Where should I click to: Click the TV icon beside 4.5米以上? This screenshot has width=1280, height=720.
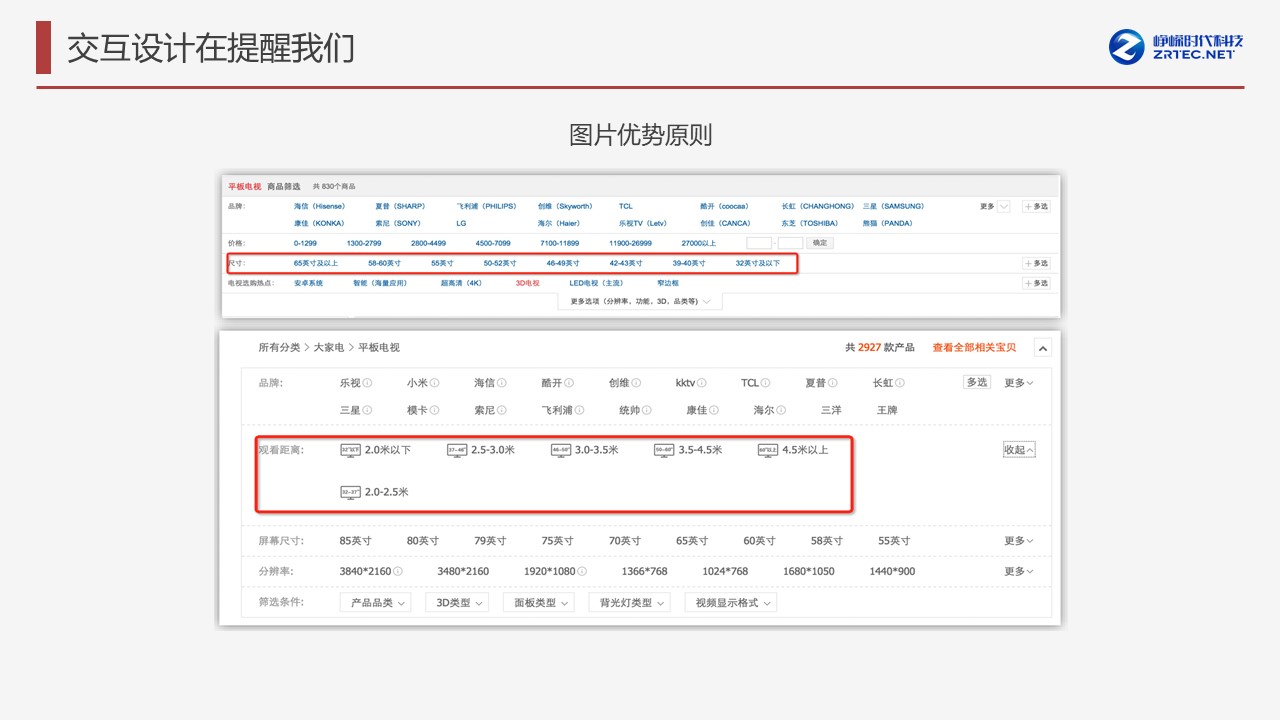coord(768,450)
